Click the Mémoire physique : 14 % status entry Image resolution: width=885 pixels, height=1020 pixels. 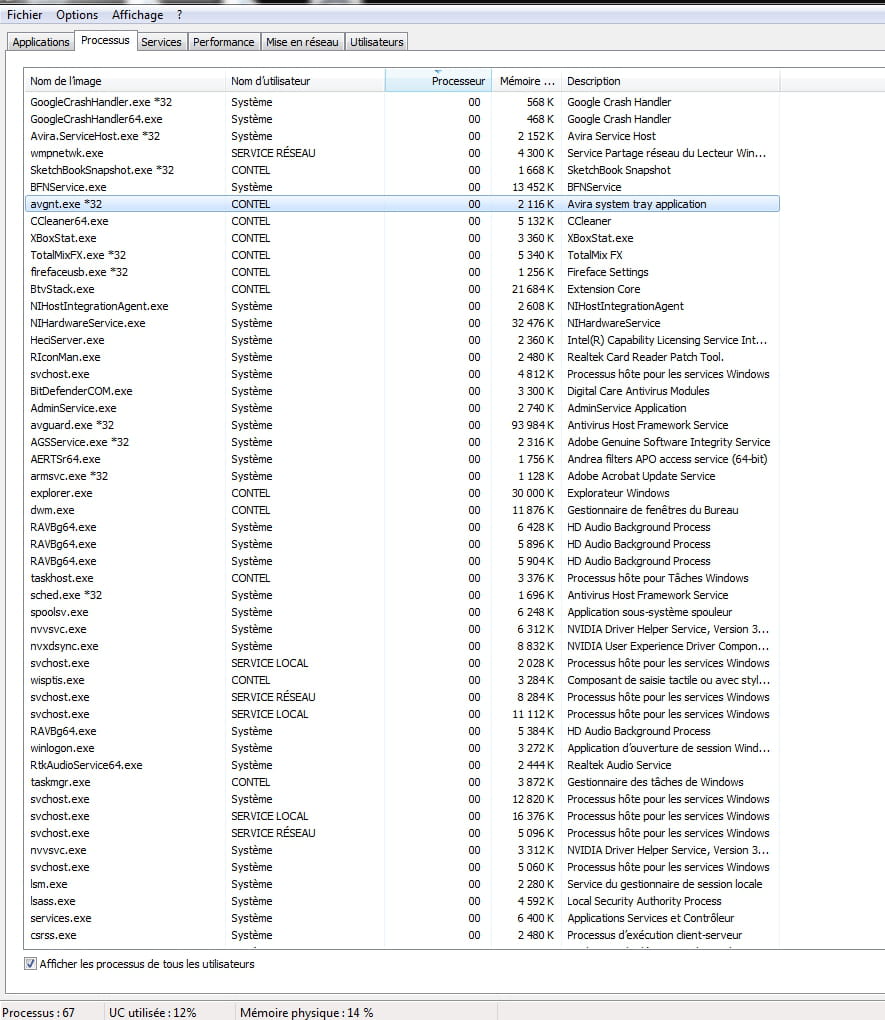pyautogui.click(x=306, y=1013)
